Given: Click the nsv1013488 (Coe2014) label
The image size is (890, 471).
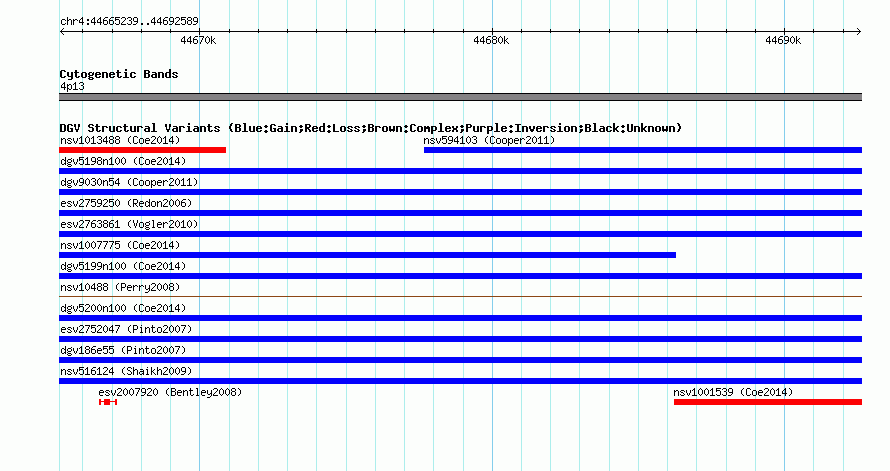Looking at the screenshot, I should tap(120, 140).
